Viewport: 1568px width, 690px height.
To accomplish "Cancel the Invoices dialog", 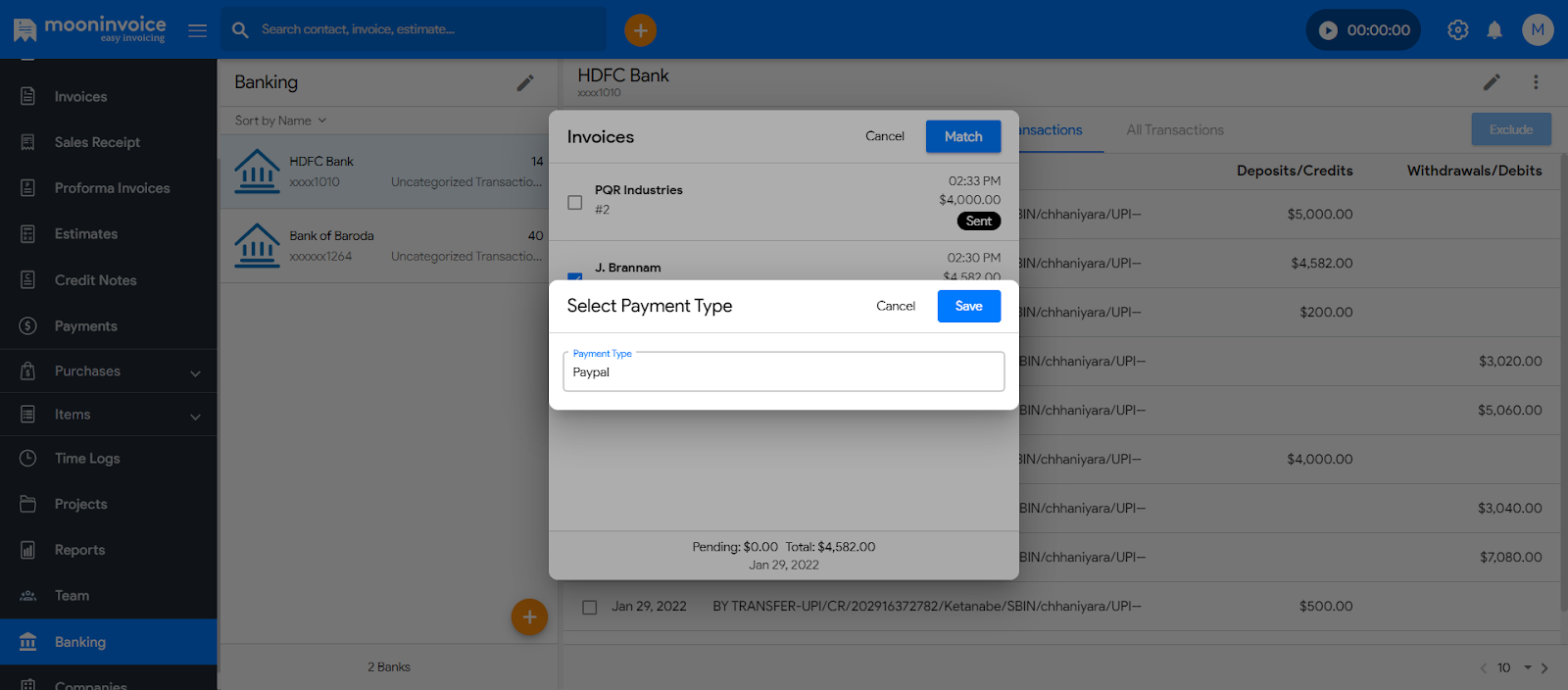I will click(x=885, y=136).
